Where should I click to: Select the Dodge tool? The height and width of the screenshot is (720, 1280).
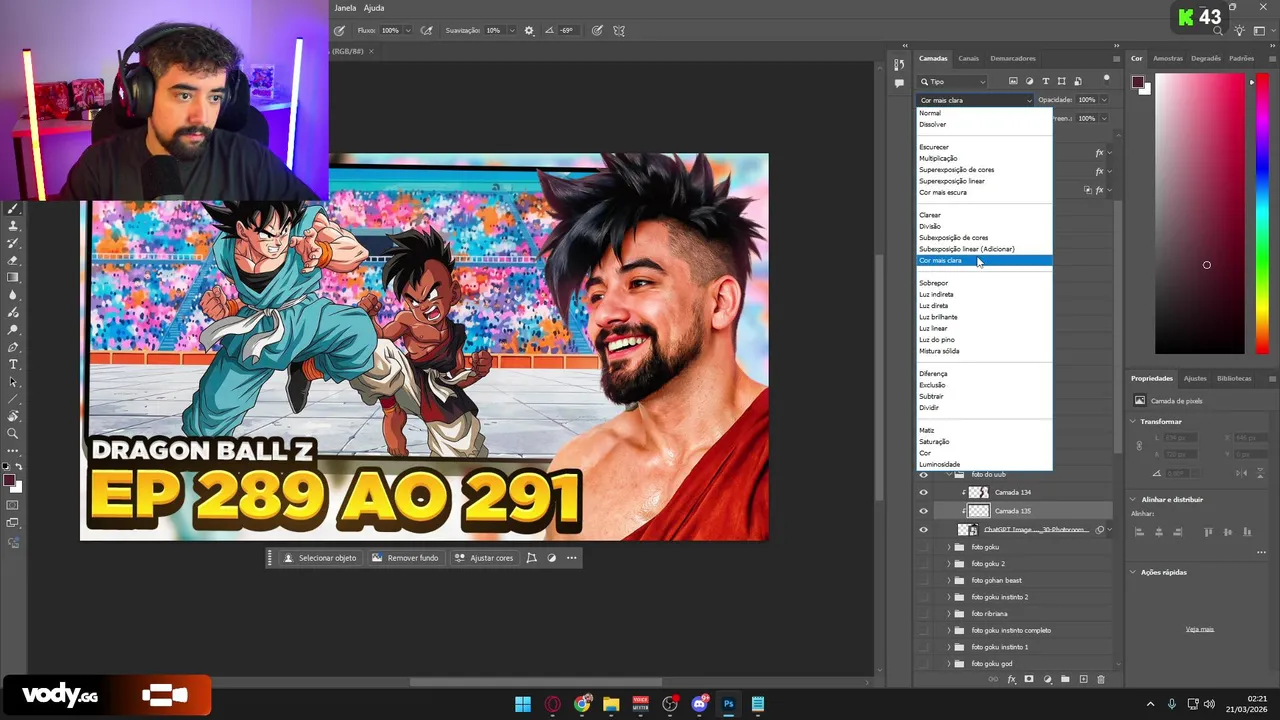point(13,329)
